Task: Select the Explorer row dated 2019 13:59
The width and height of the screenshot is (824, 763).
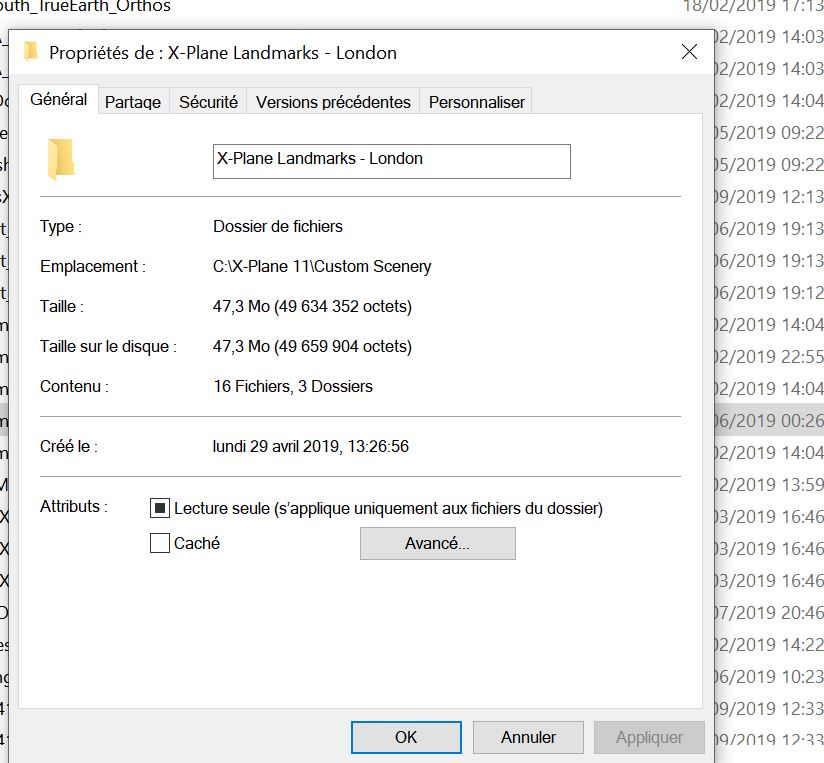Action: tap(768, 484)
